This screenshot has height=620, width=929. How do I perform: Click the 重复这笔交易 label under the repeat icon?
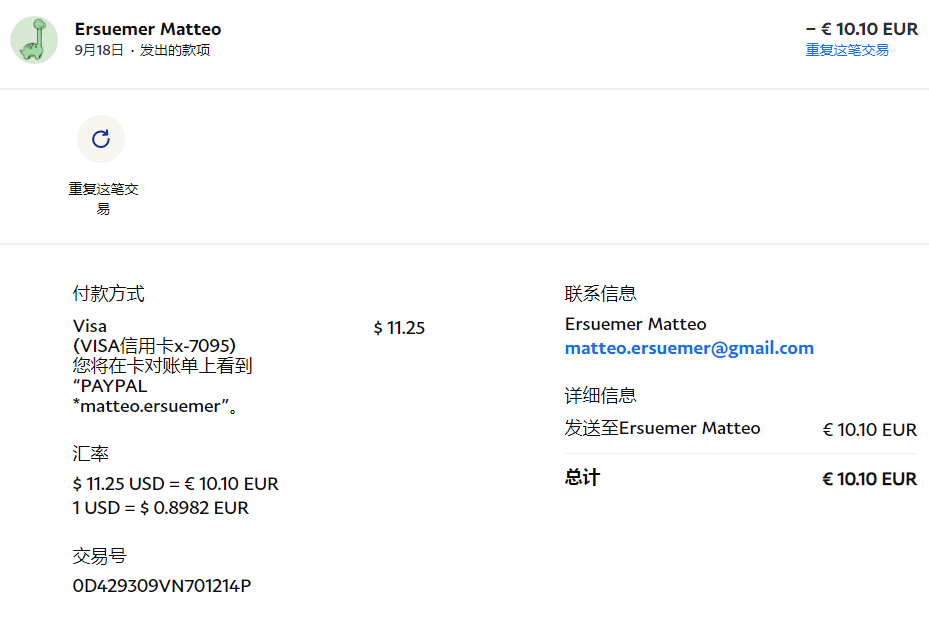pyautogui.click(x=103, y=199)
